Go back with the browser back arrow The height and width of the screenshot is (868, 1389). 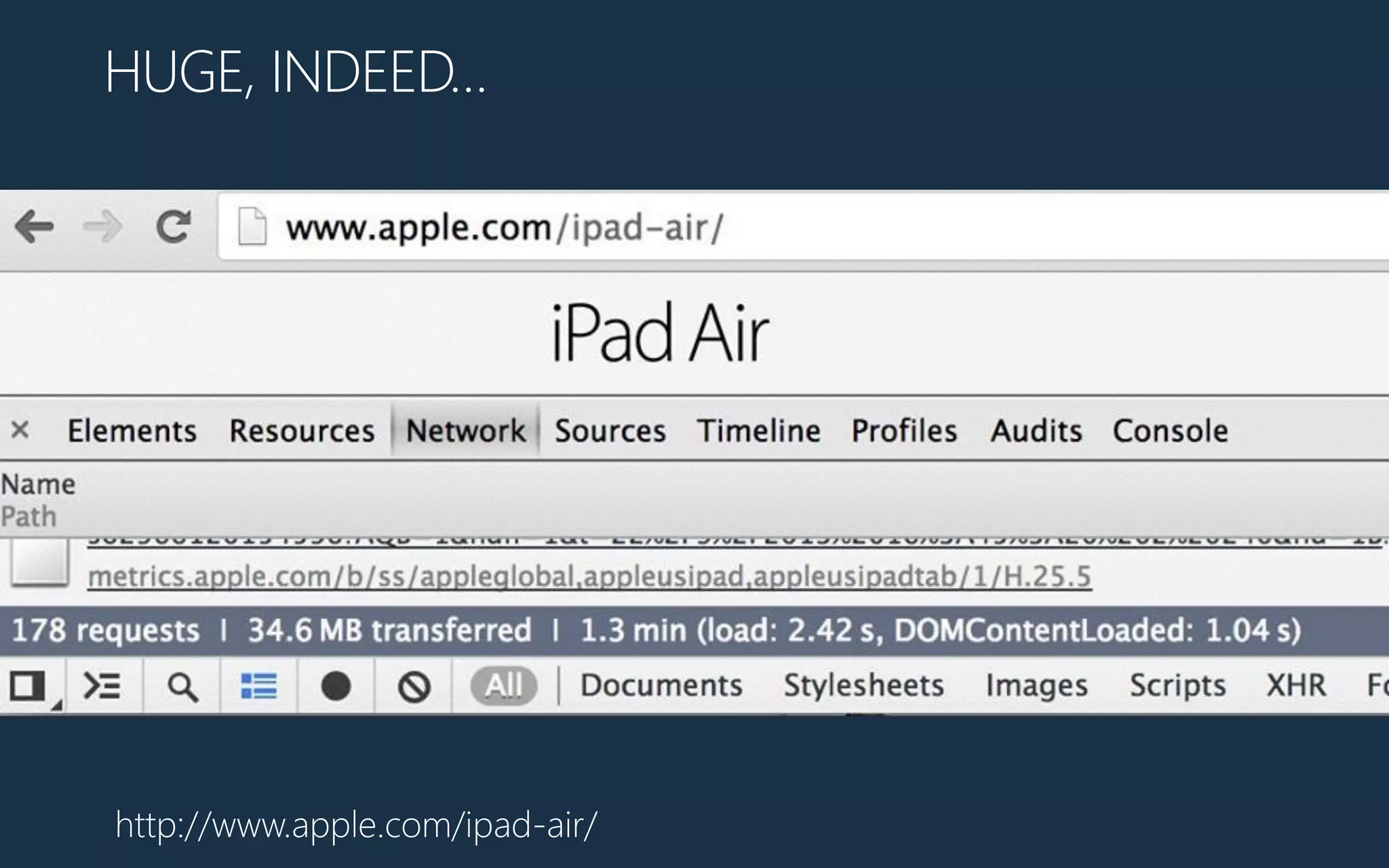35,226
